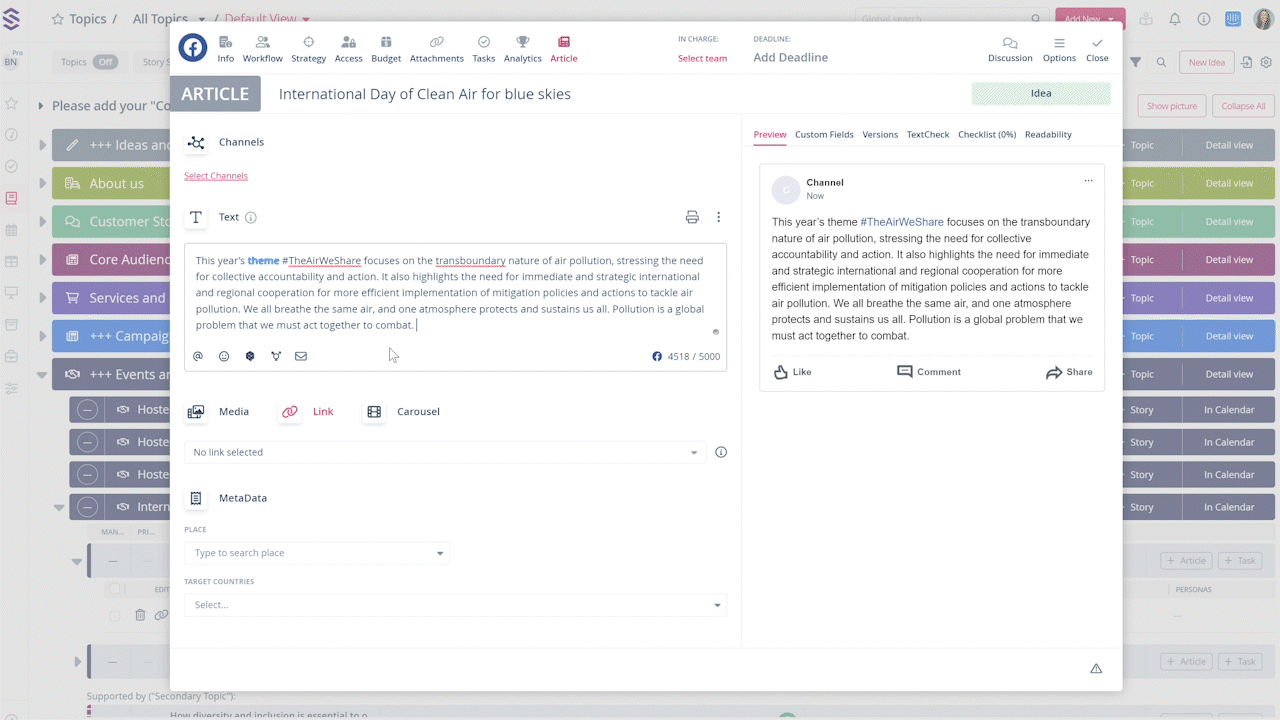Click the print icon above text editor
Screen dimensions: 1280x720
[x=692, y=217]
